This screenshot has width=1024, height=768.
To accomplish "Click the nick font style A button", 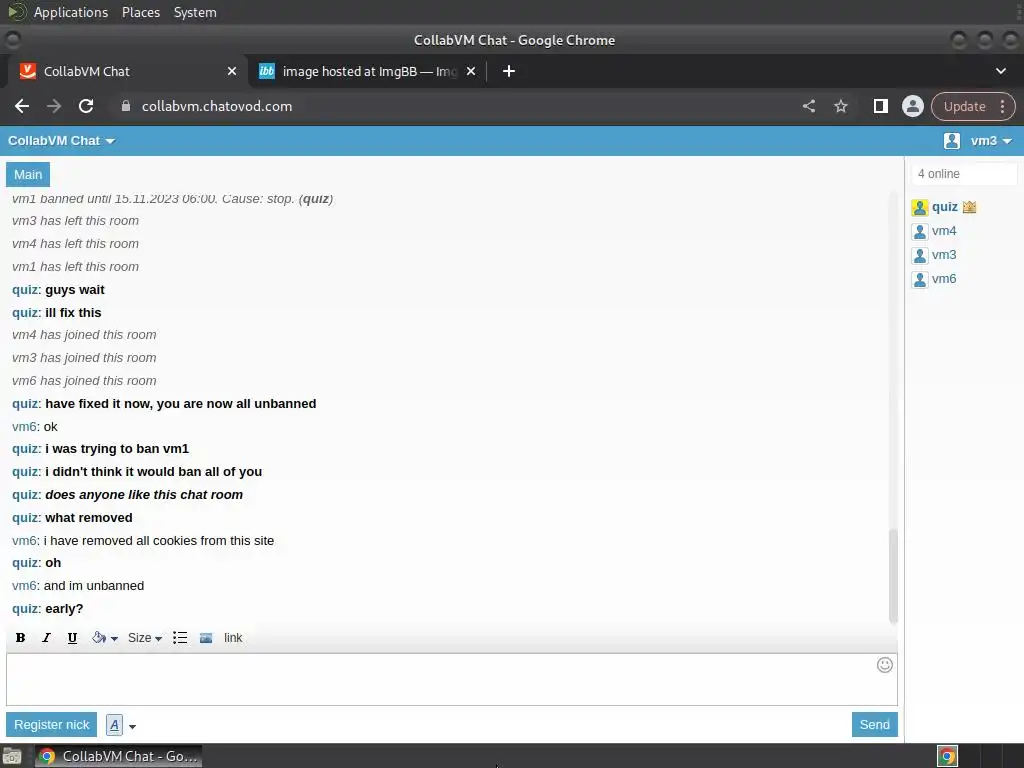I will click(x=114, y=725).
